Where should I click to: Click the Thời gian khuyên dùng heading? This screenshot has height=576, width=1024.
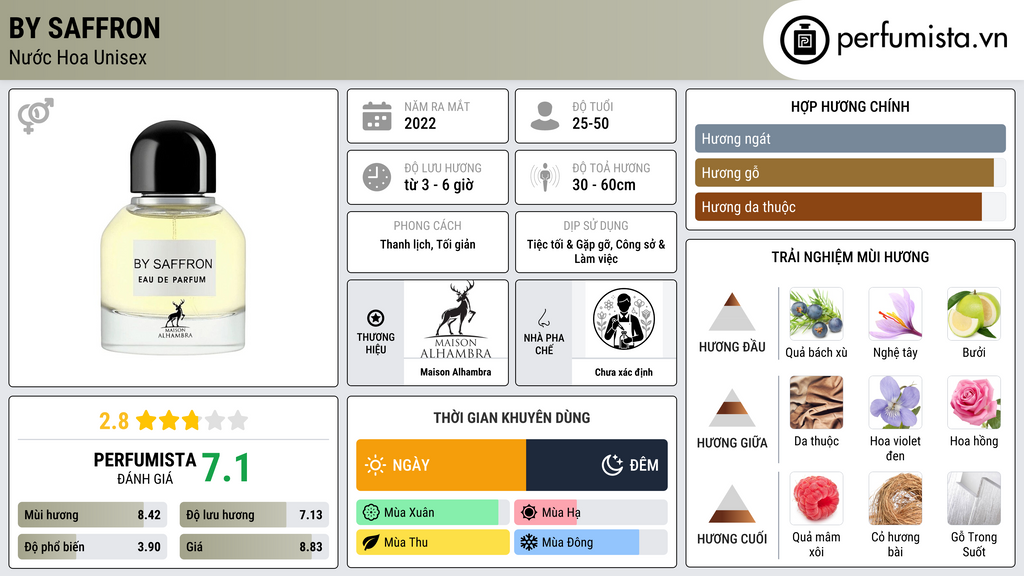click(x=512, y=418)
